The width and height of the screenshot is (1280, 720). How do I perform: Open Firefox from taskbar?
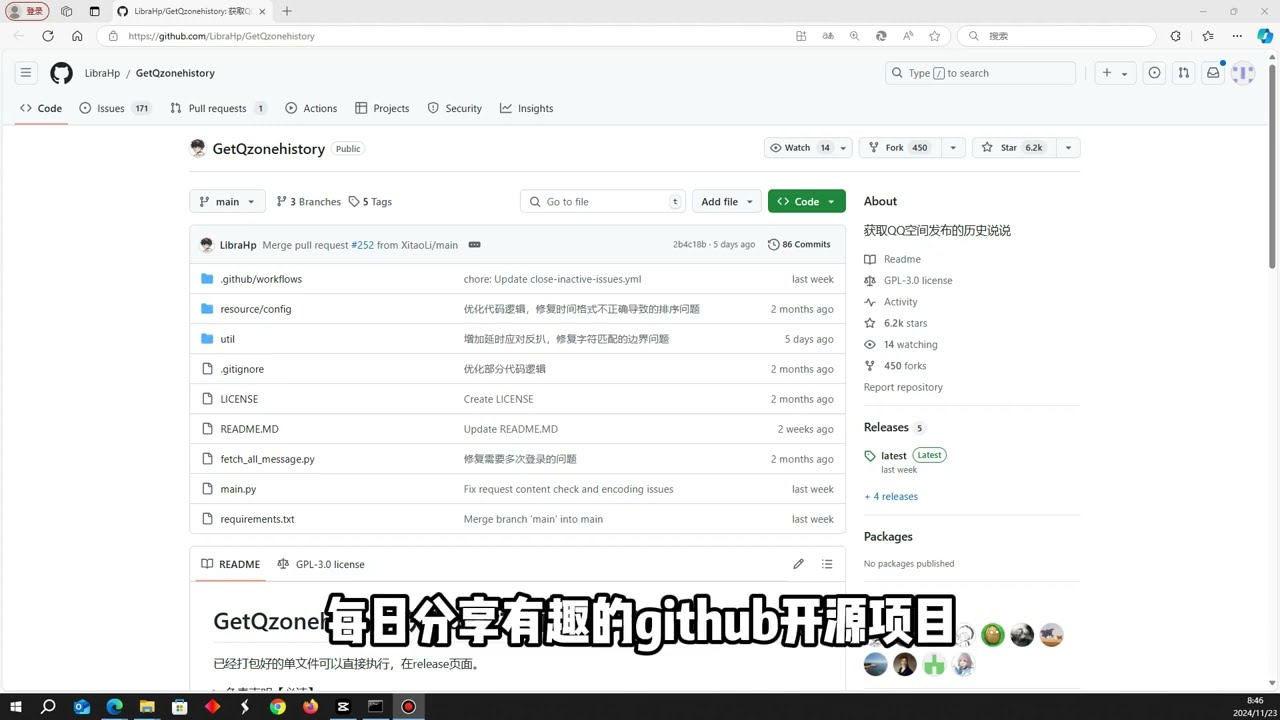click(x=310, y=707)
